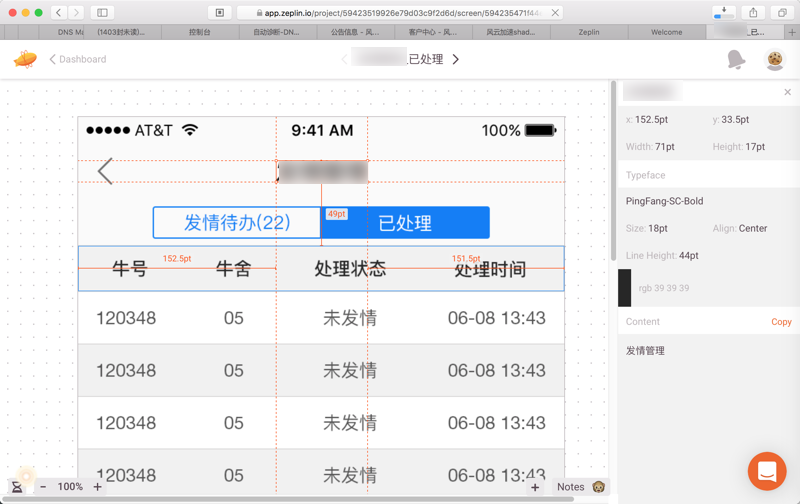Click the 发情管理 content text
The height and width of the screenshot is (504, 800).
645,351
